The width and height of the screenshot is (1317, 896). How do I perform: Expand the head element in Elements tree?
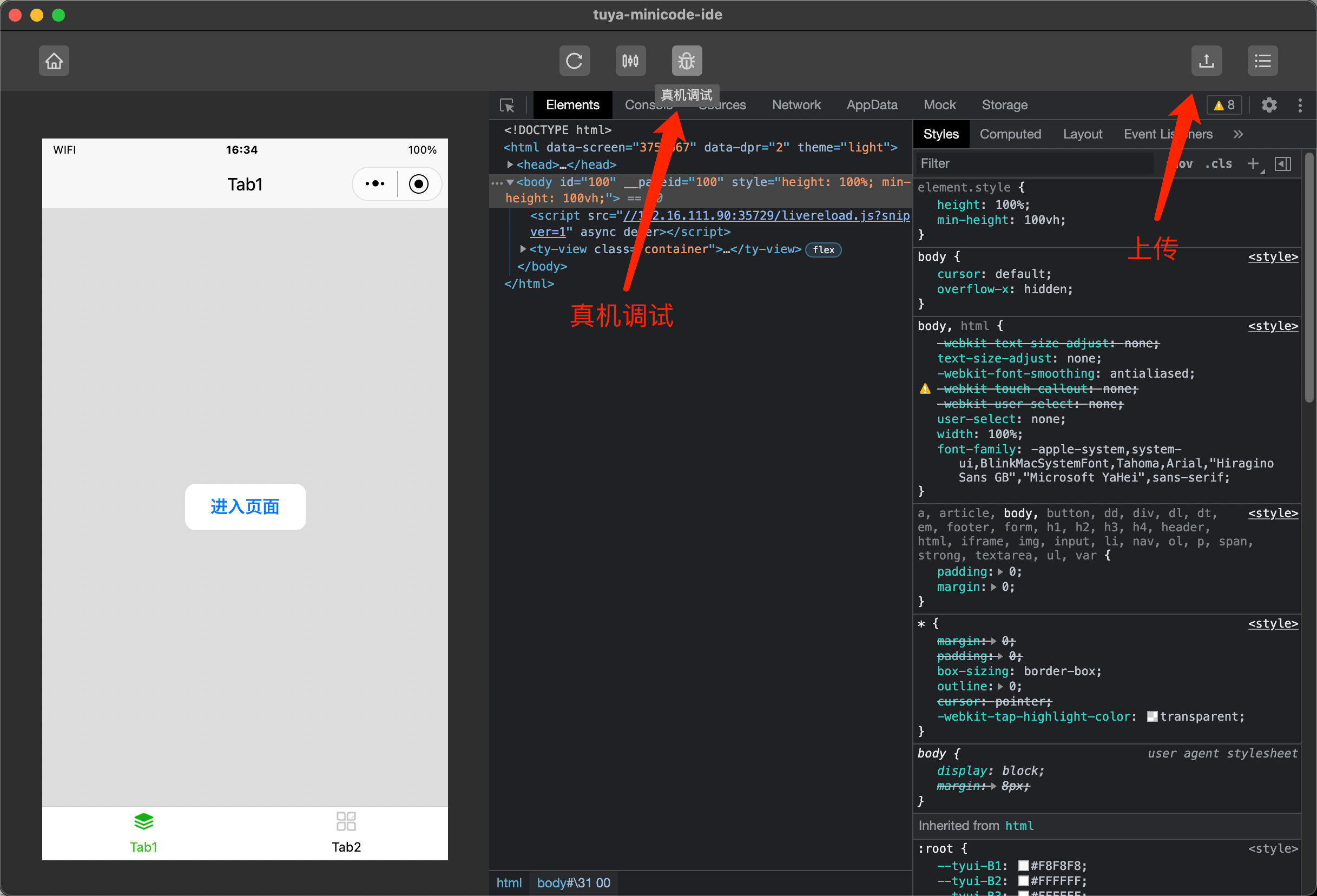[x=510, y=164]
